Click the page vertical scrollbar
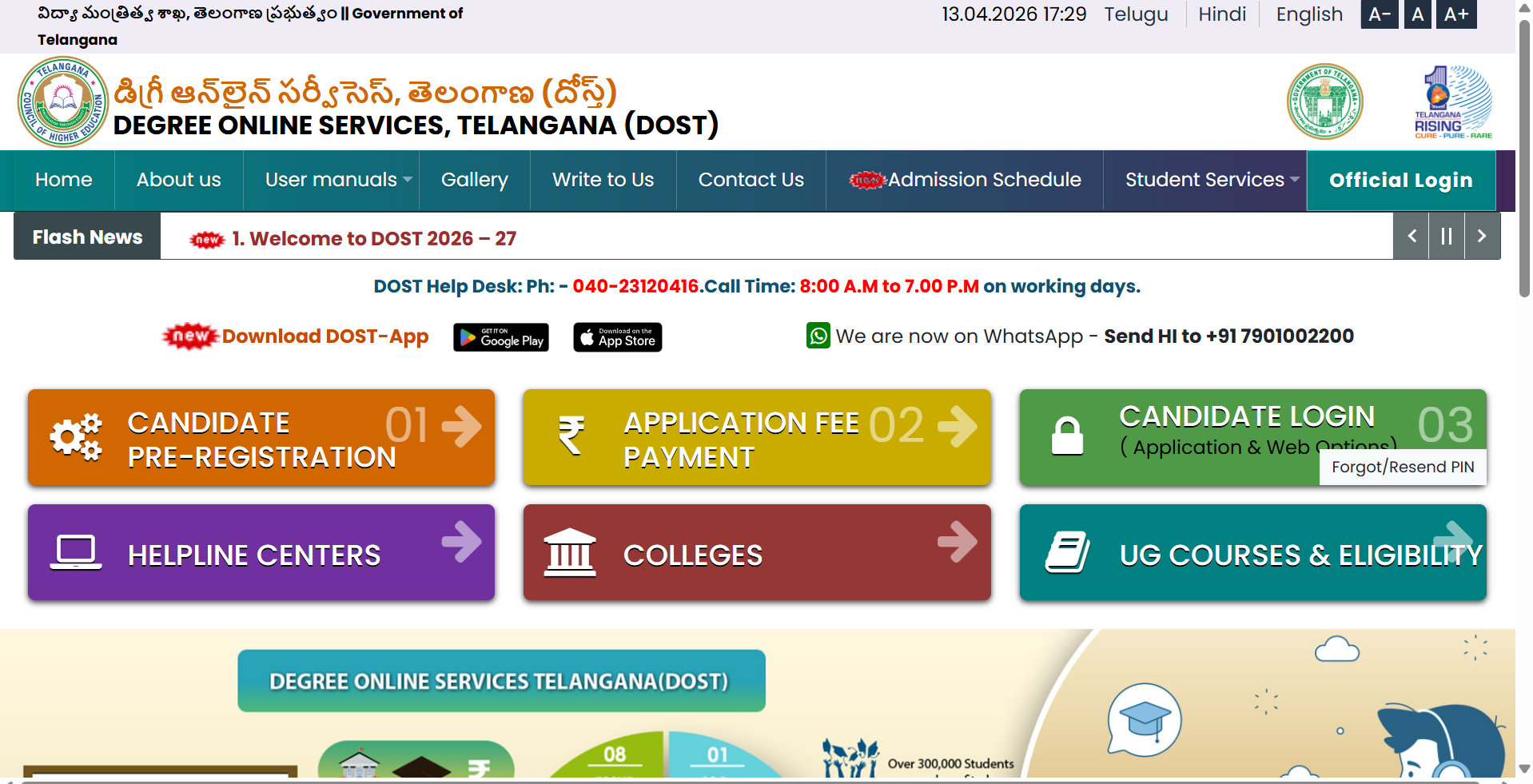Screen dimensions: 1533x784 1524,160
